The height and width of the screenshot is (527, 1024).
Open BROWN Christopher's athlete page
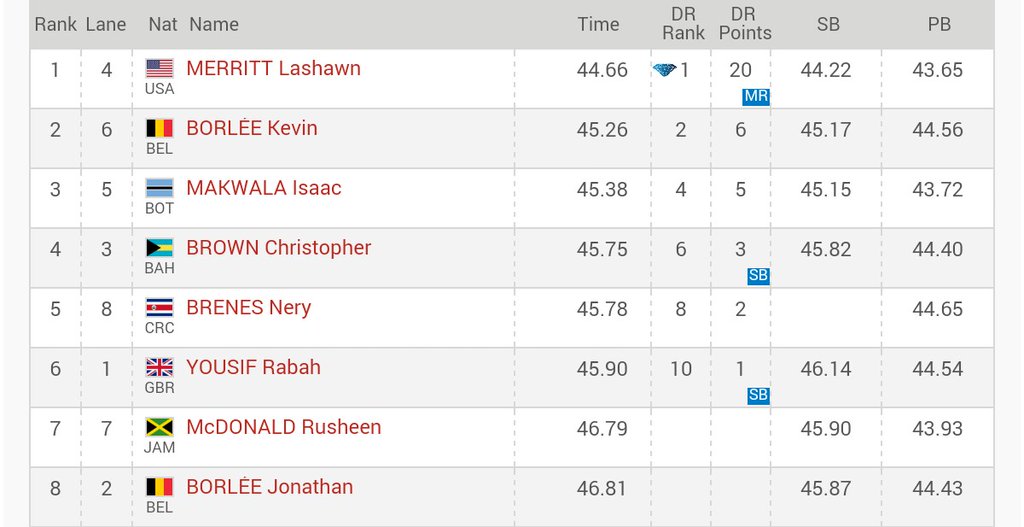[279, 248]
